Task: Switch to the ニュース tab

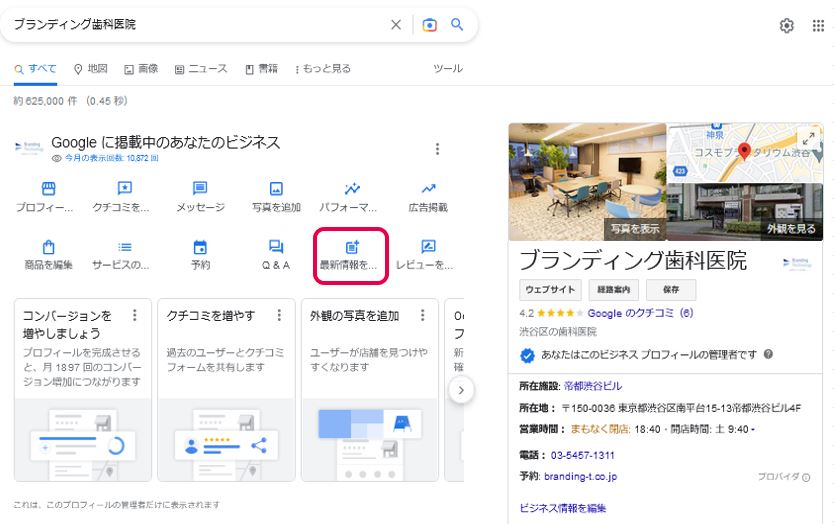Action: pyautogui.click(x=201, y=69)
